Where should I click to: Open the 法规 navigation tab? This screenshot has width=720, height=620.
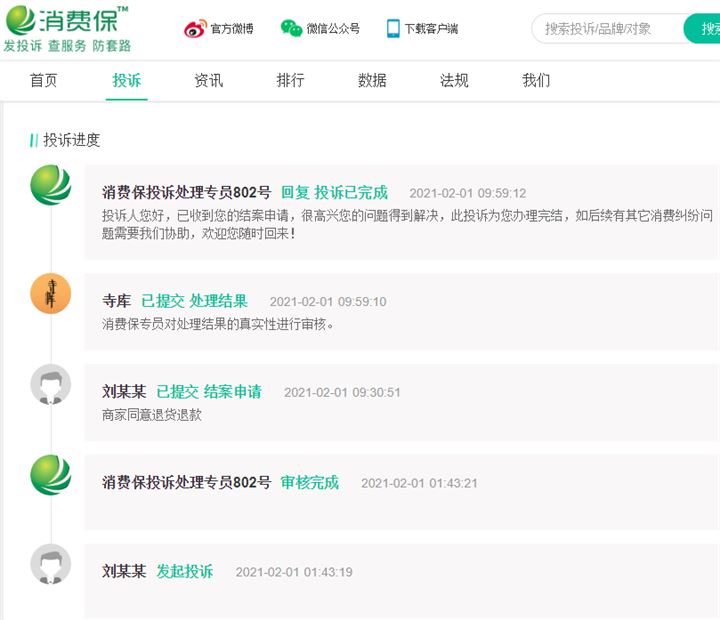pyautogui.click(x=454, y=80)
